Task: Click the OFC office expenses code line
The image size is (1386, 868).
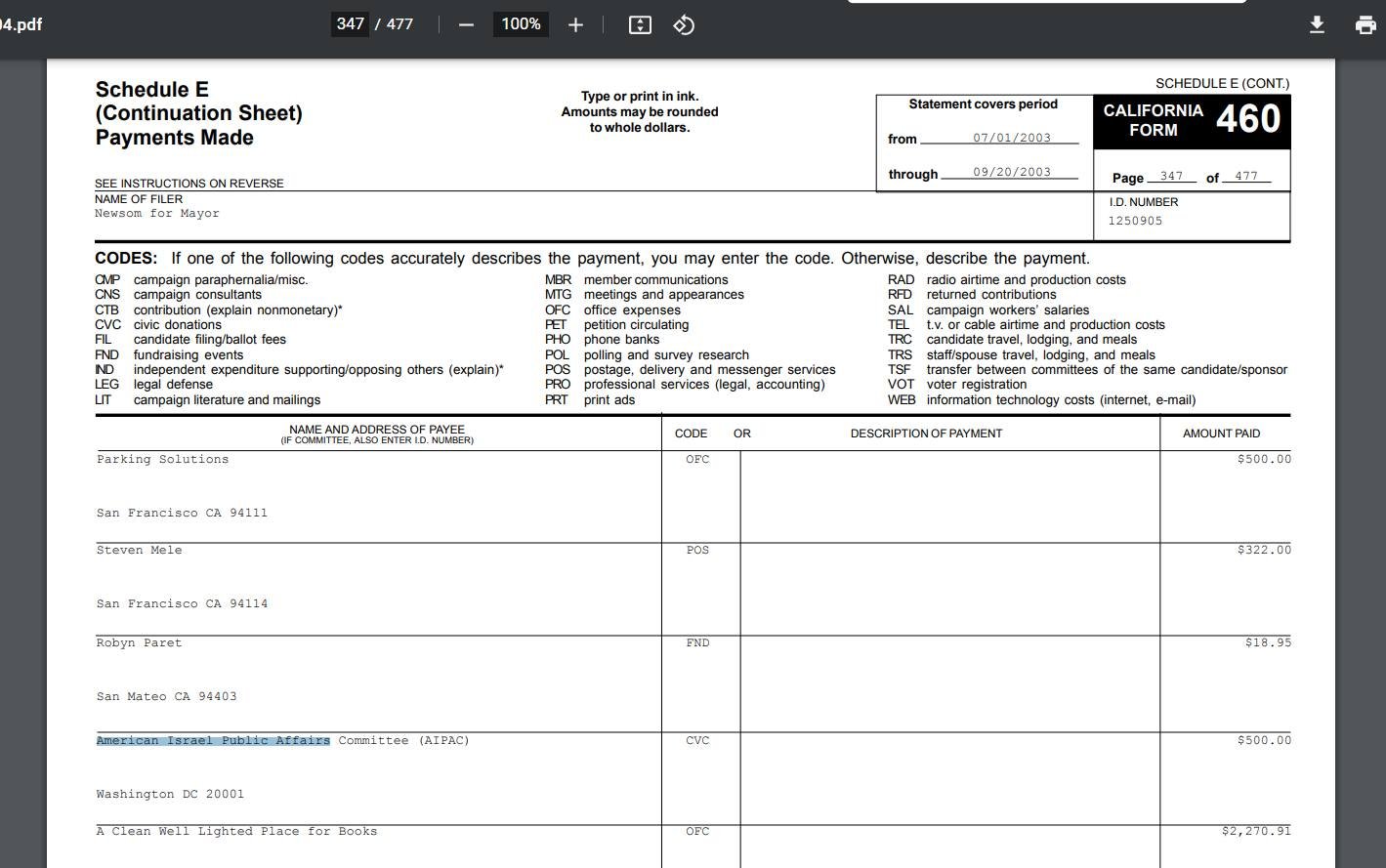Action: (613, 310)
